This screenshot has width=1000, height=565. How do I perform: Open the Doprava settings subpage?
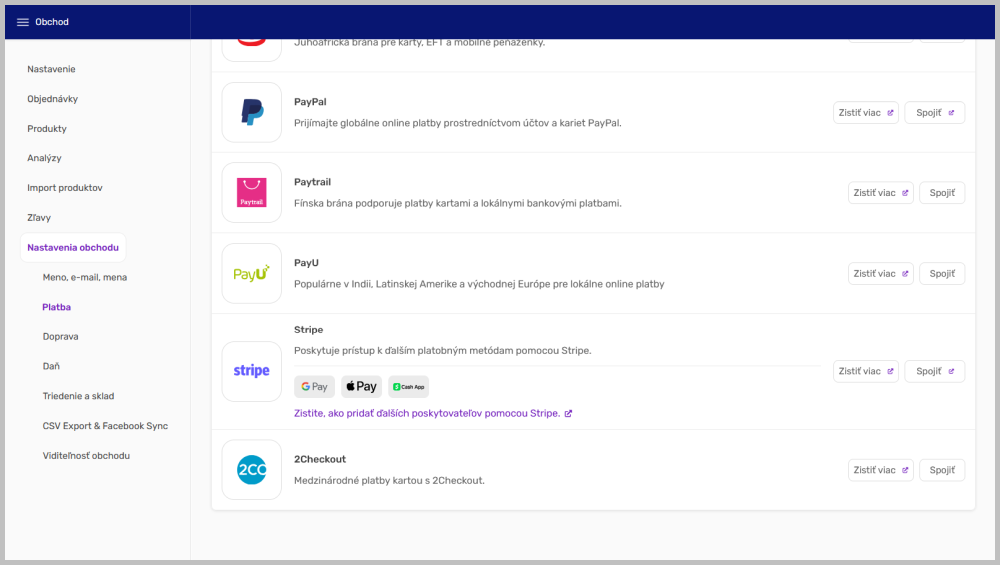tap(60, 337)
